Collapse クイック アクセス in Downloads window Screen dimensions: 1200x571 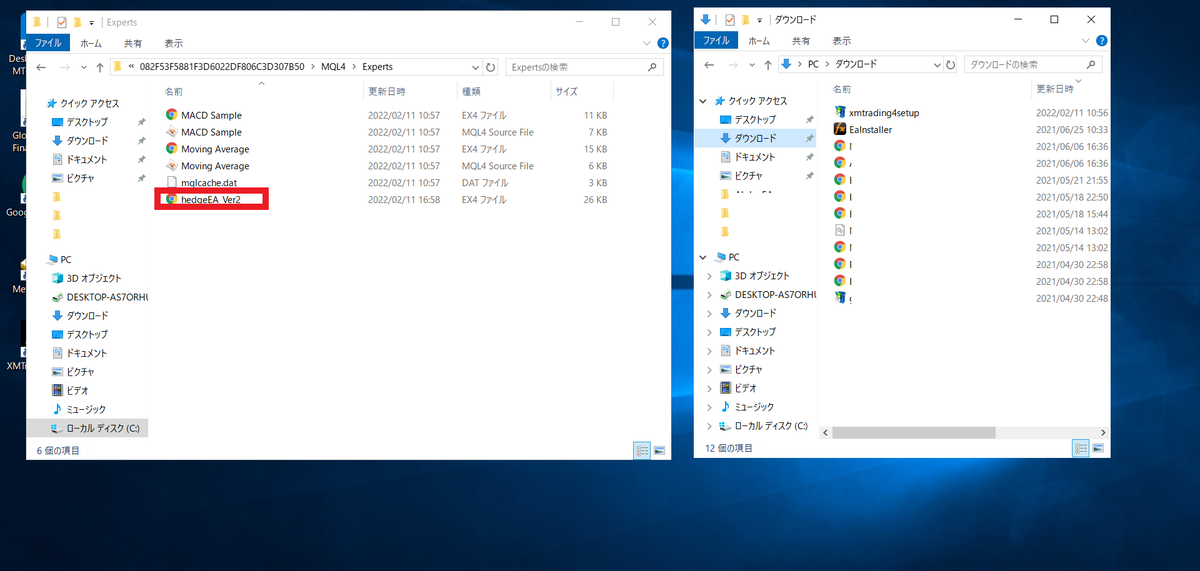coord(705,101)
